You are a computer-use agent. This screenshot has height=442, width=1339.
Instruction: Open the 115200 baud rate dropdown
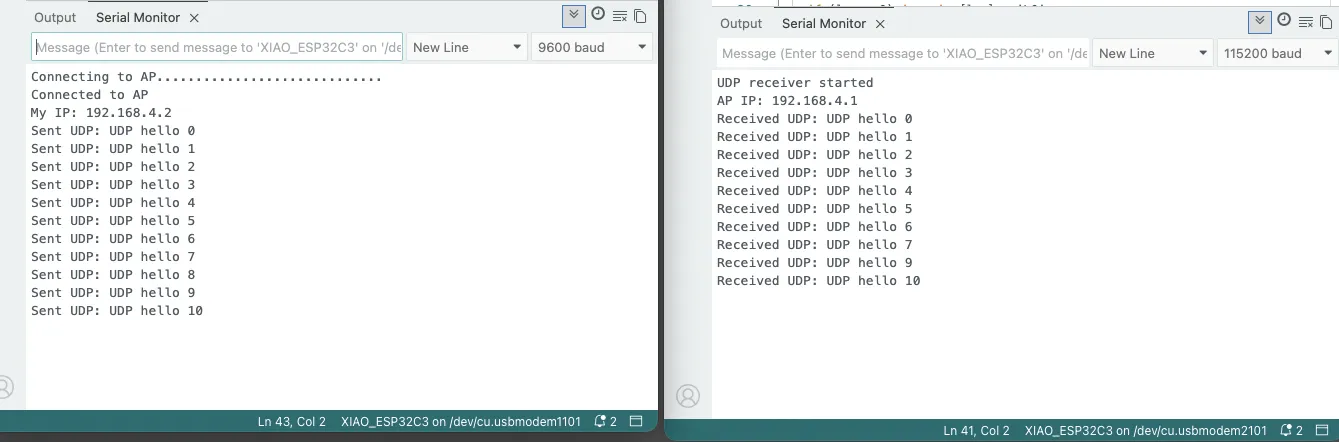[x=1277, y=53]
